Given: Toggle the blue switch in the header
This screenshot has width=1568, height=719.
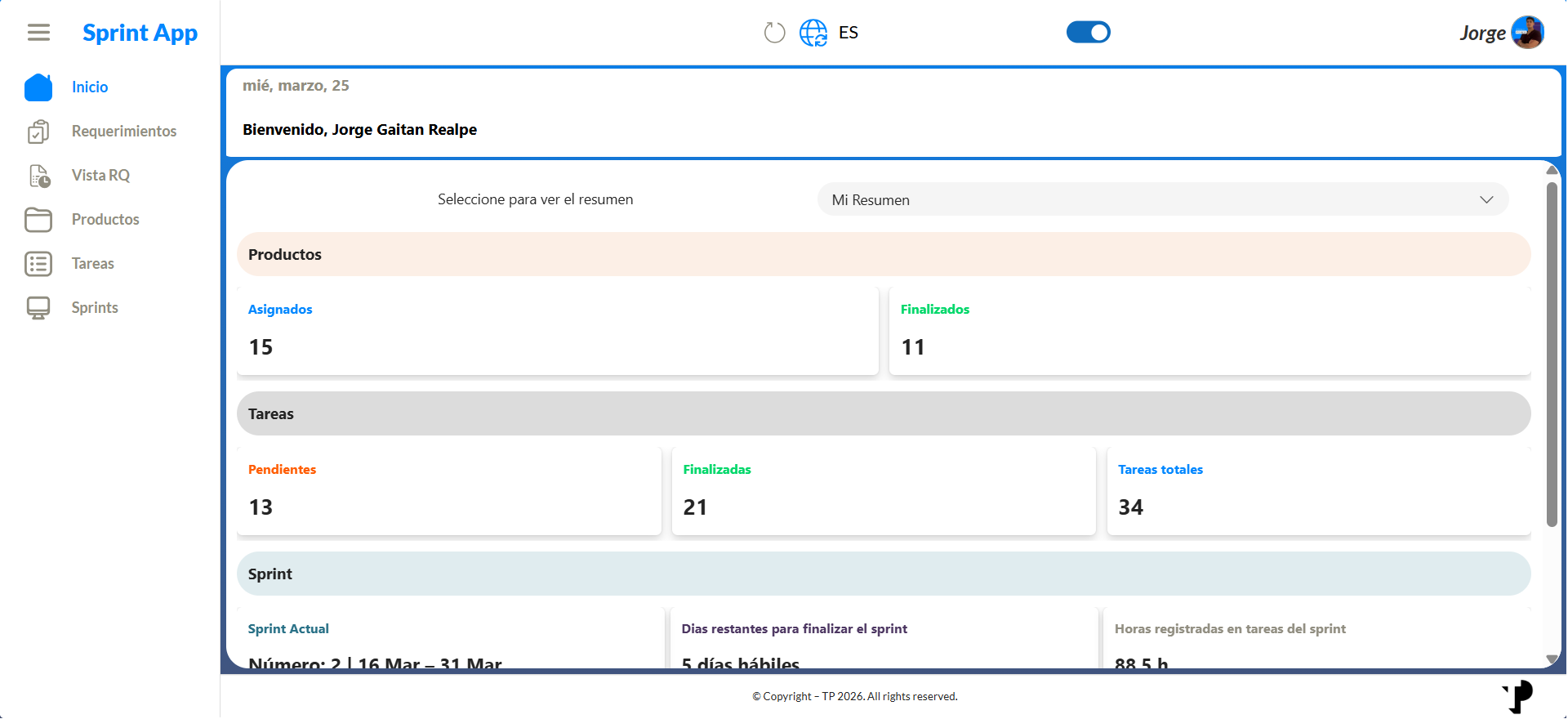Looking at the screenshot, I should [x=1088, y=32].
